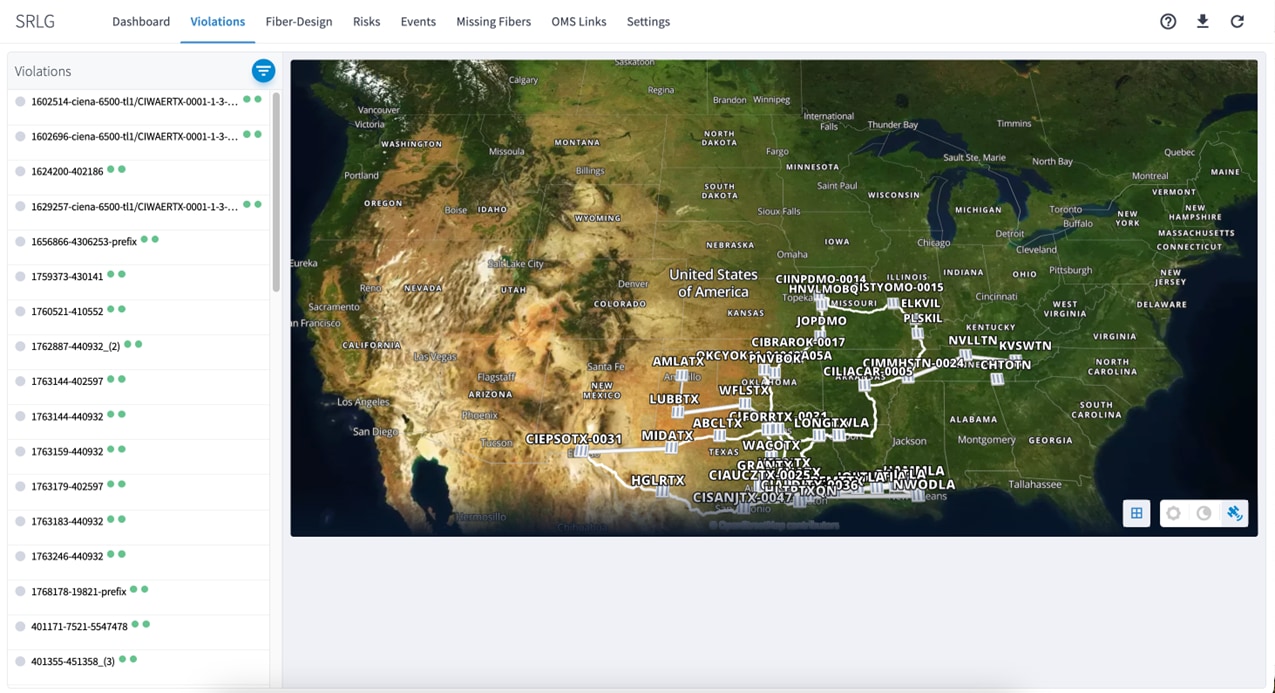The image size is (1275, 693).
Task: Select radio for violation 1602514-ciena-6500-tl1
Action: coord(20,102)
